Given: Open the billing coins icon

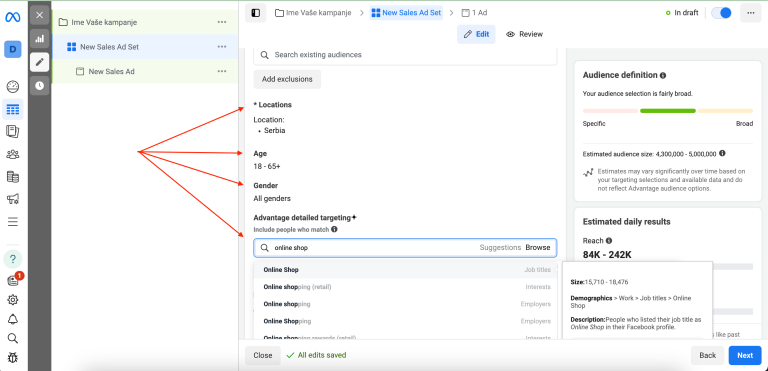Looking at the screenshot, I should (13, 176).
